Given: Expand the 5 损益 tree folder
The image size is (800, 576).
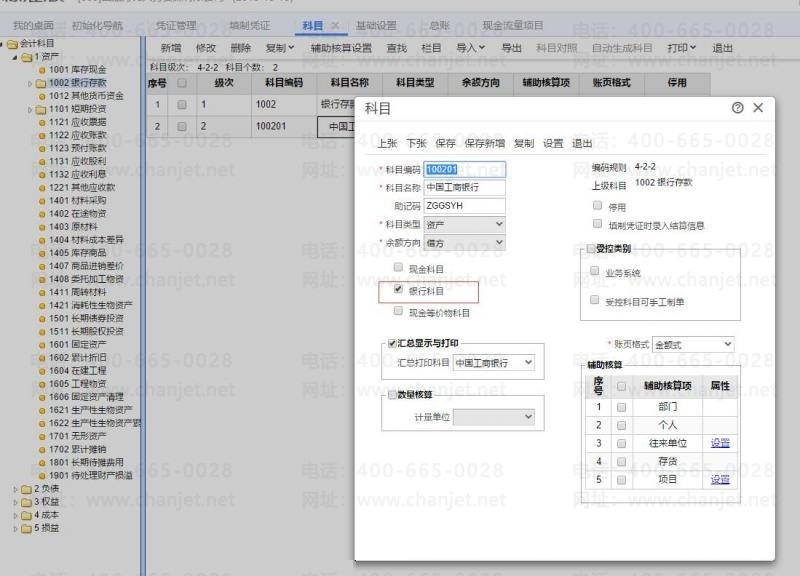Looking at the screenshot, I should pyautogui.click(x=15, y=528).
